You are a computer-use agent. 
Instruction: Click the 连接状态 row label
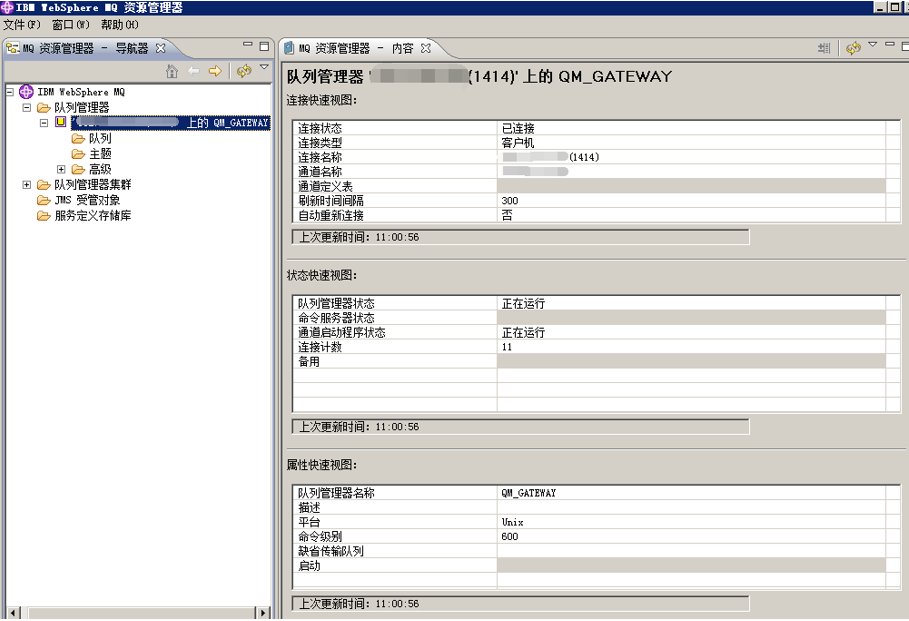point(320,128)
